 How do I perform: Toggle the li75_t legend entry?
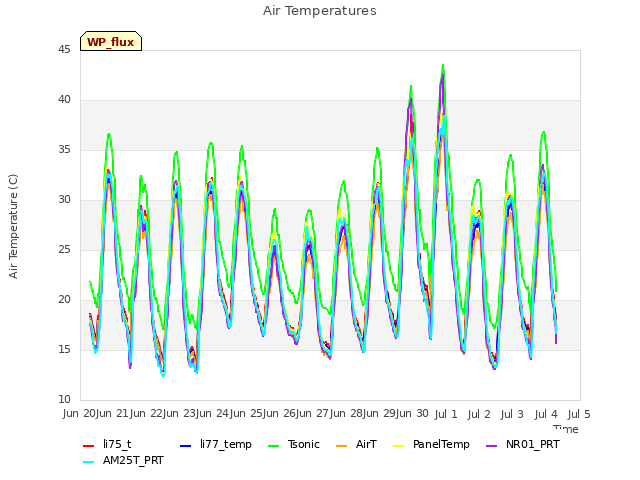pos(107,444)
